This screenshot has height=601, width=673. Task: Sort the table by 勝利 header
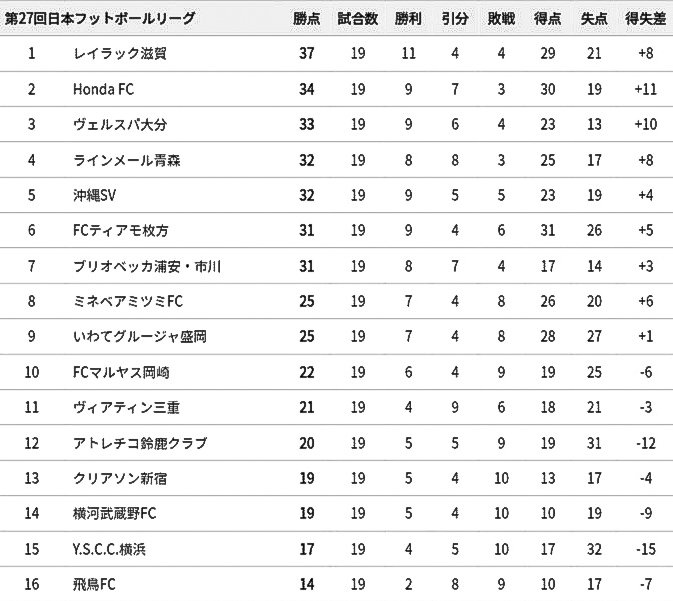coord(408,18)
